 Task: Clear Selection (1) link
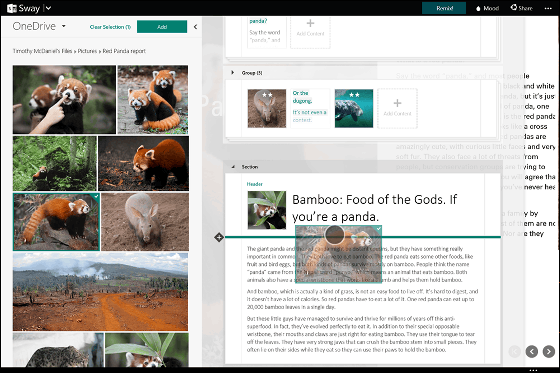coord(110,27)
